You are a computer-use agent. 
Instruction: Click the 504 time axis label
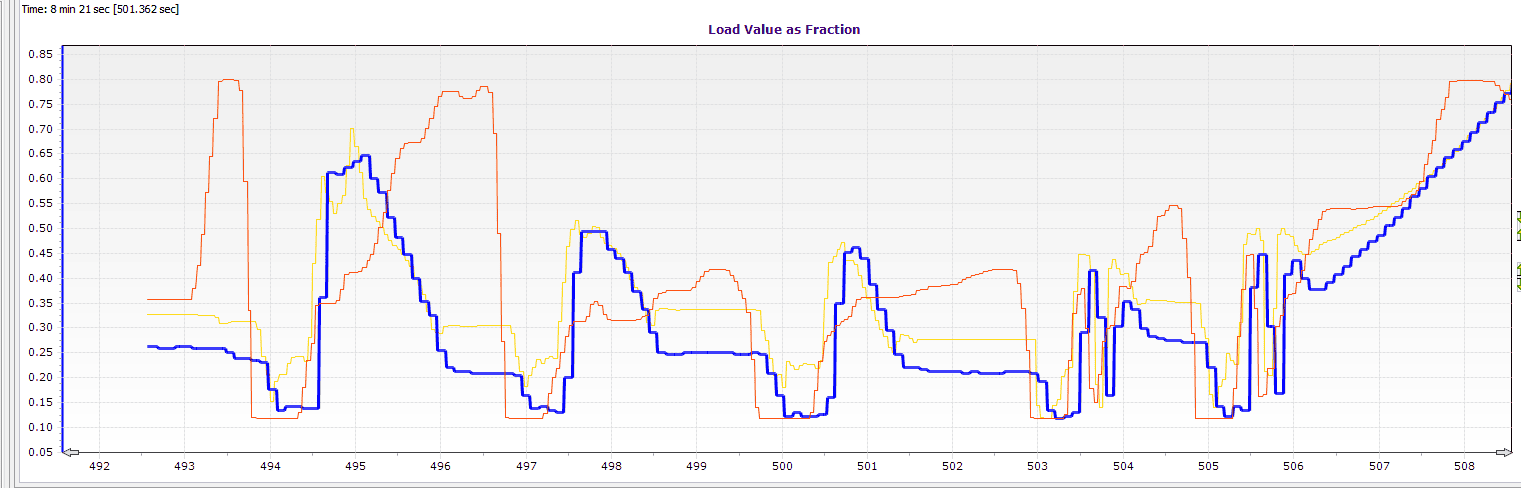tap(1123, 466)
